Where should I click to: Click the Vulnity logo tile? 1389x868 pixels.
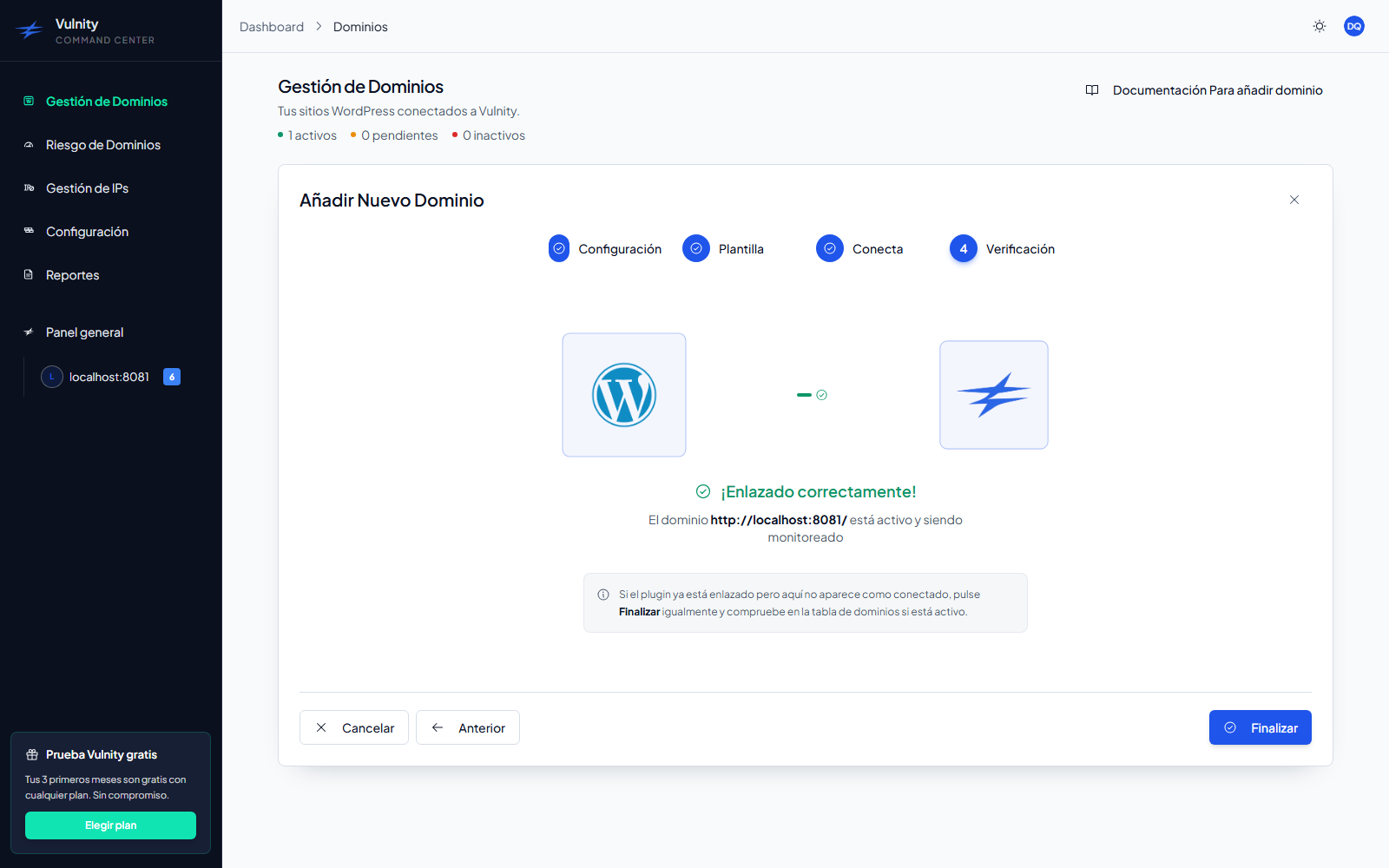994,395
